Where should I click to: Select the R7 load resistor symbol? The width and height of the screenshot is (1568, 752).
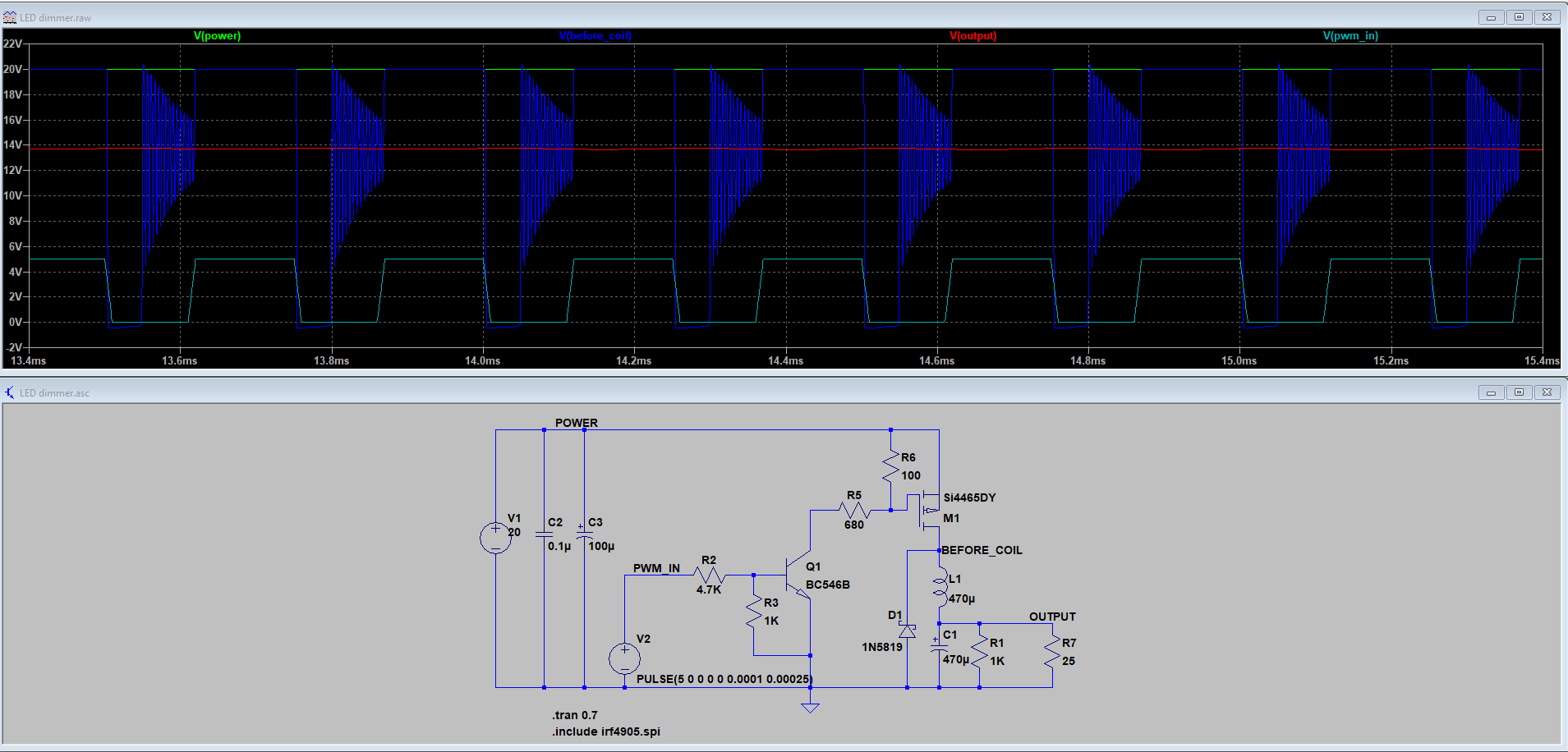[x=1051, y=653]
